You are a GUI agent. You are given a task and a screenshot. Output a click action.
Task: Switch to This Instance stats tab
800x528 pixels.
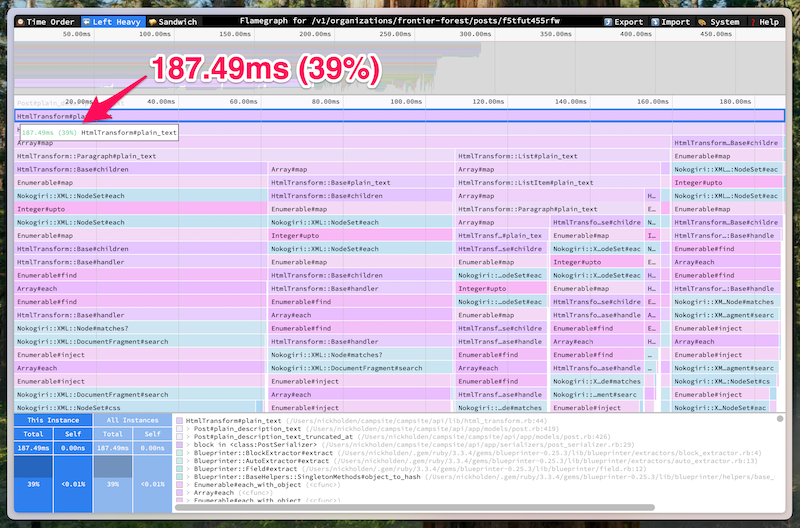tap(53, 420)
